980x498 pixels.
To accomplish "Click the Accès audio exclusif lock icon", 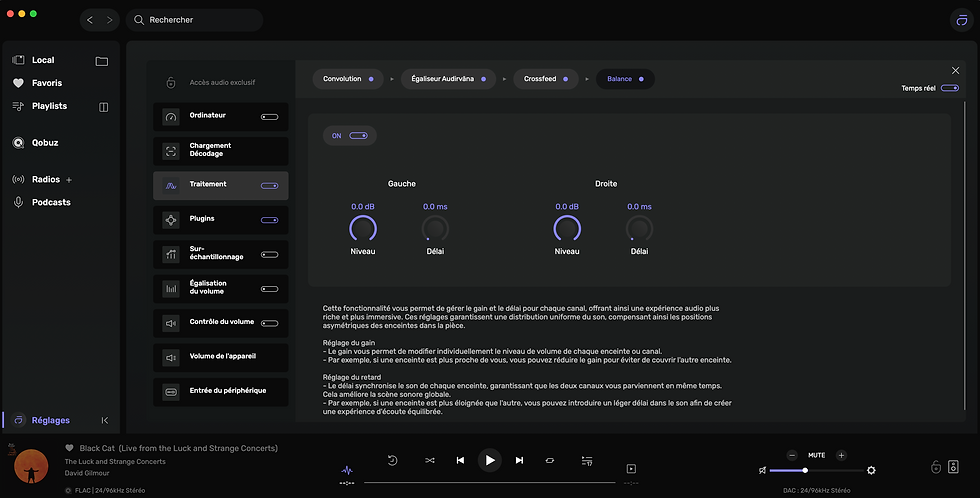I will click(x=171, y=82).
